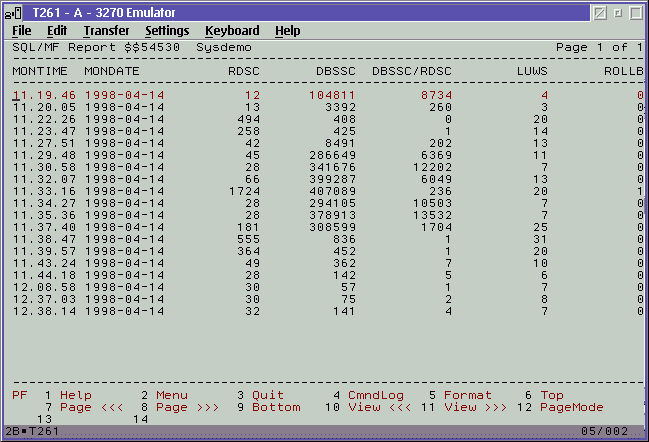Click time cell 11.20.05

(x=44, y=107)
